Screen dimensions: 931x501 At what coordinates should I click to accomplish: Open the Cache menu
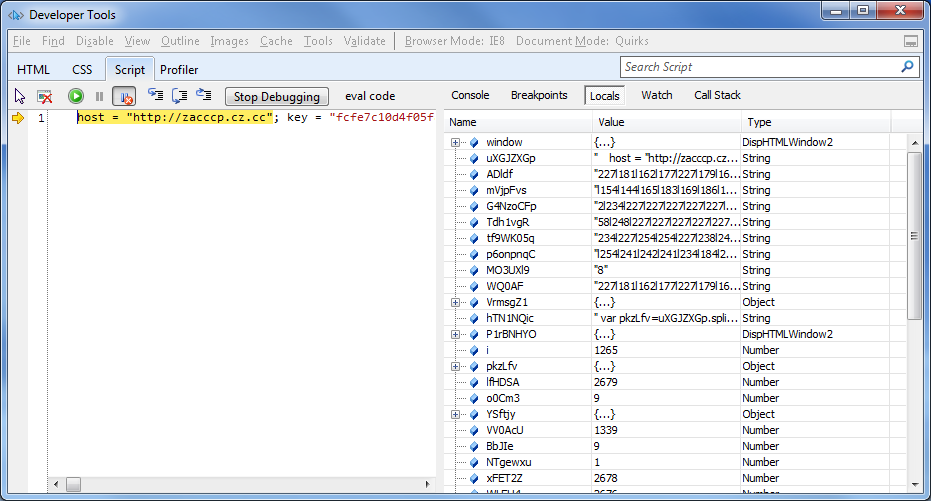pos(276,41)
